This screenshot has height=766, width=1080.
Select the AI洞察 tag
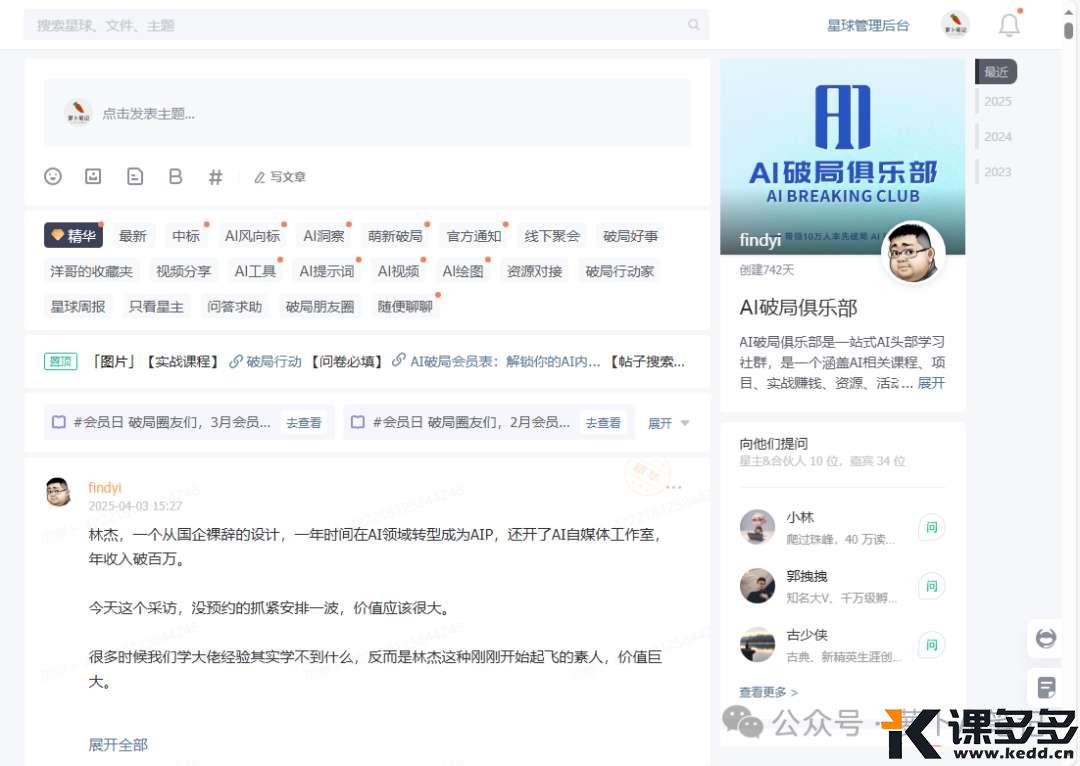click(x=324, y=236)
